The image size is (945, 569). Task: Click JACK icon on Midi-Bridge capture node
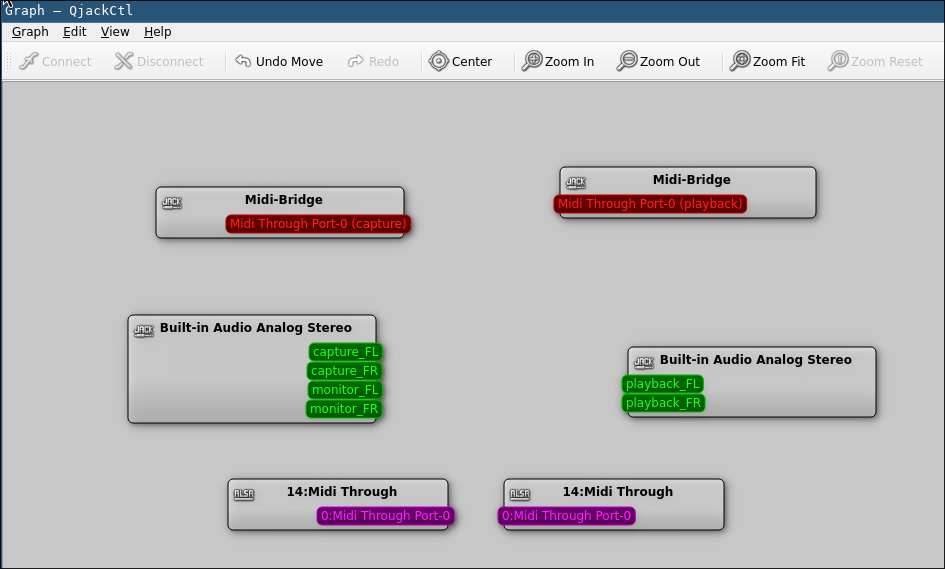pos(172,203)
